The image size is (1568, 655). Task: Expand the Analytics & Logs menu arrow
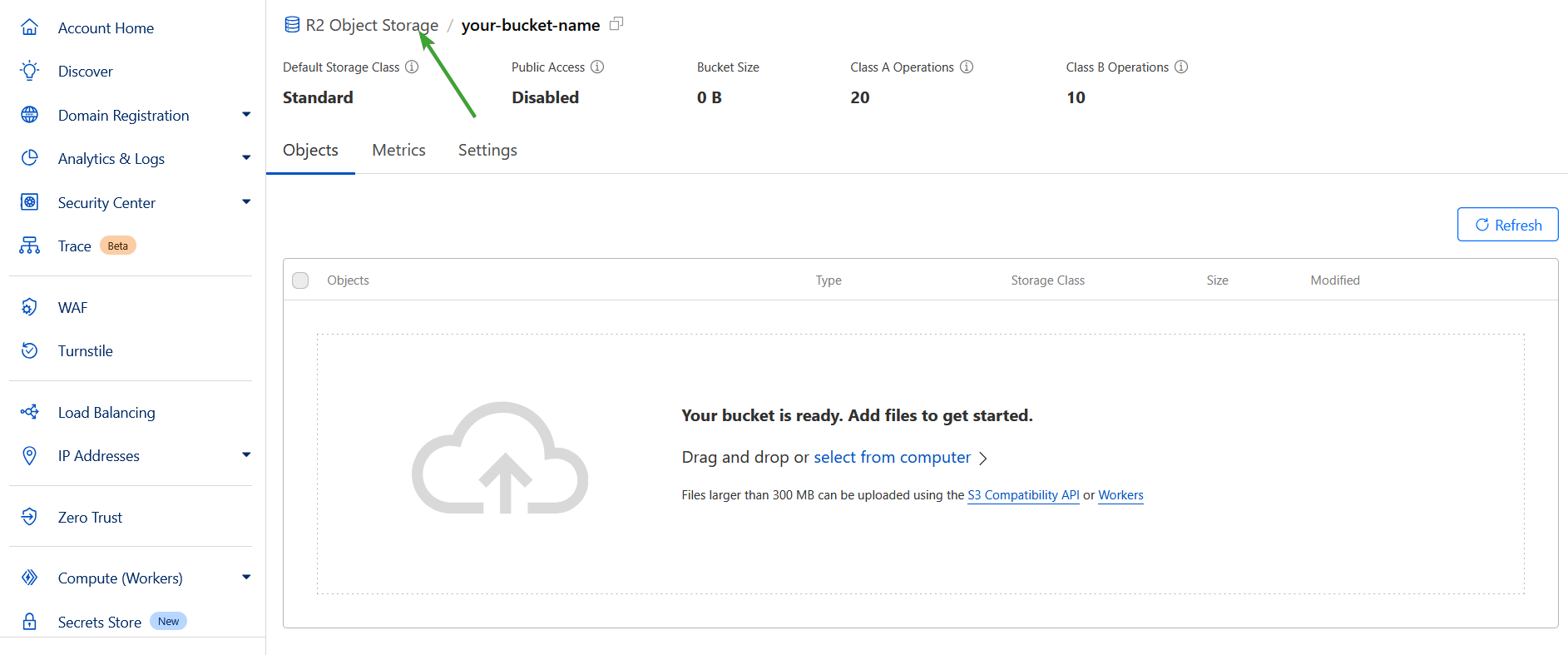tap(246, 157)
